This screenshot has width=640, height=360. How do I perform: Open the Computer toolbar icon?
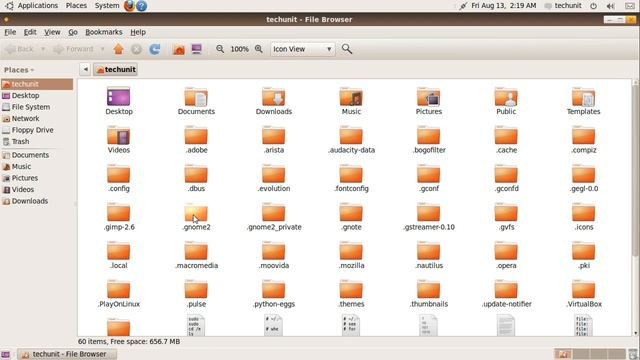point(197,49)
